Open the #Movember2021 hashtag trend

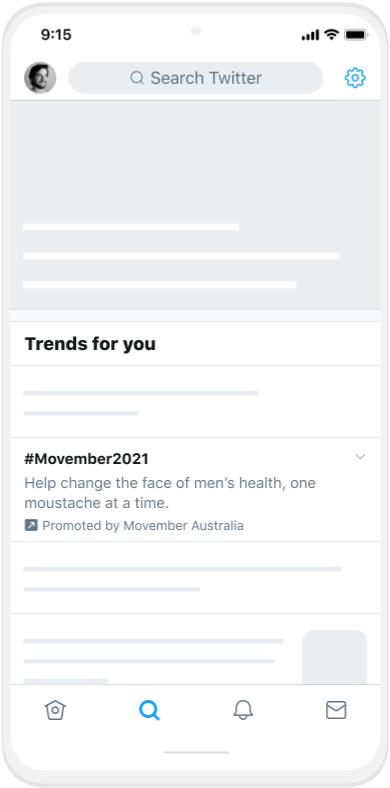tap(86, 459)
